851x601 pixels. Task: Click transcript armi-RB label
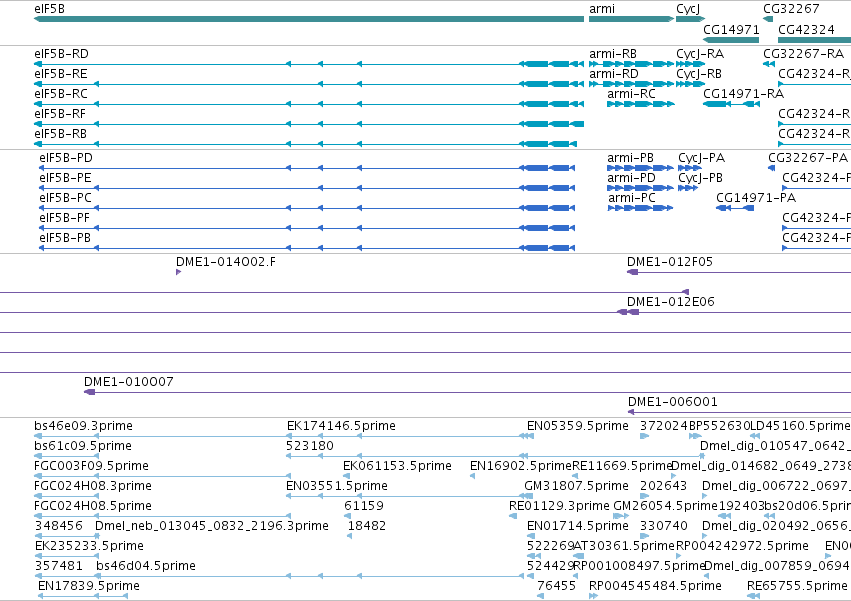point(613,54)
